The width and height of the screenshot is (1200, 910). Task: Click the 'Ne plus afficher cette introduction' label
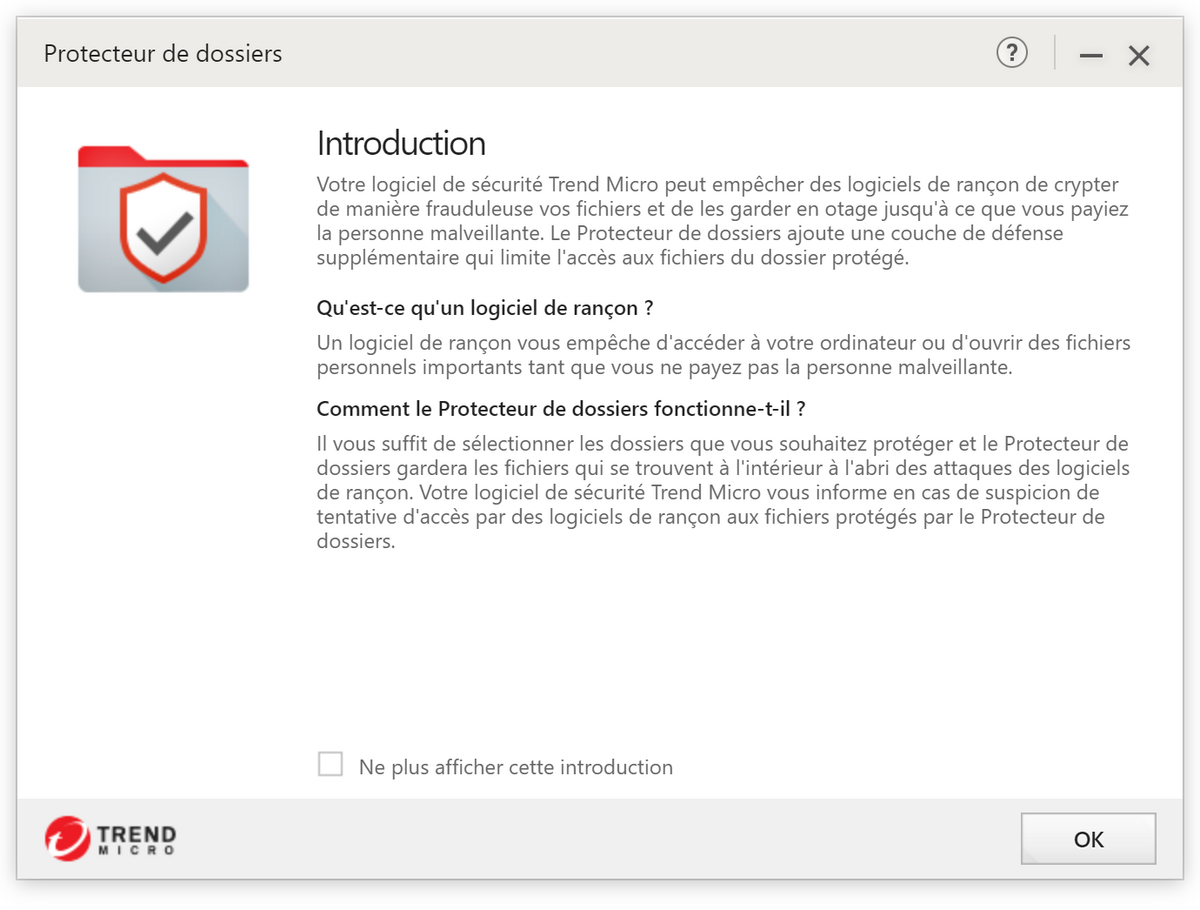(x=516, y=767)
